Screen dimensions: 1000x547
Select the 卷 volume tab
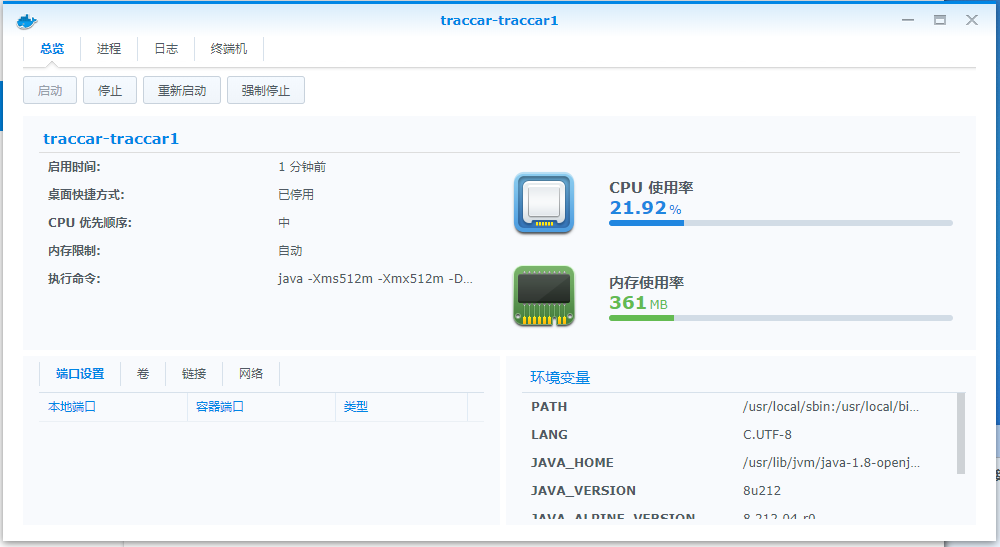tap(143, 374)
